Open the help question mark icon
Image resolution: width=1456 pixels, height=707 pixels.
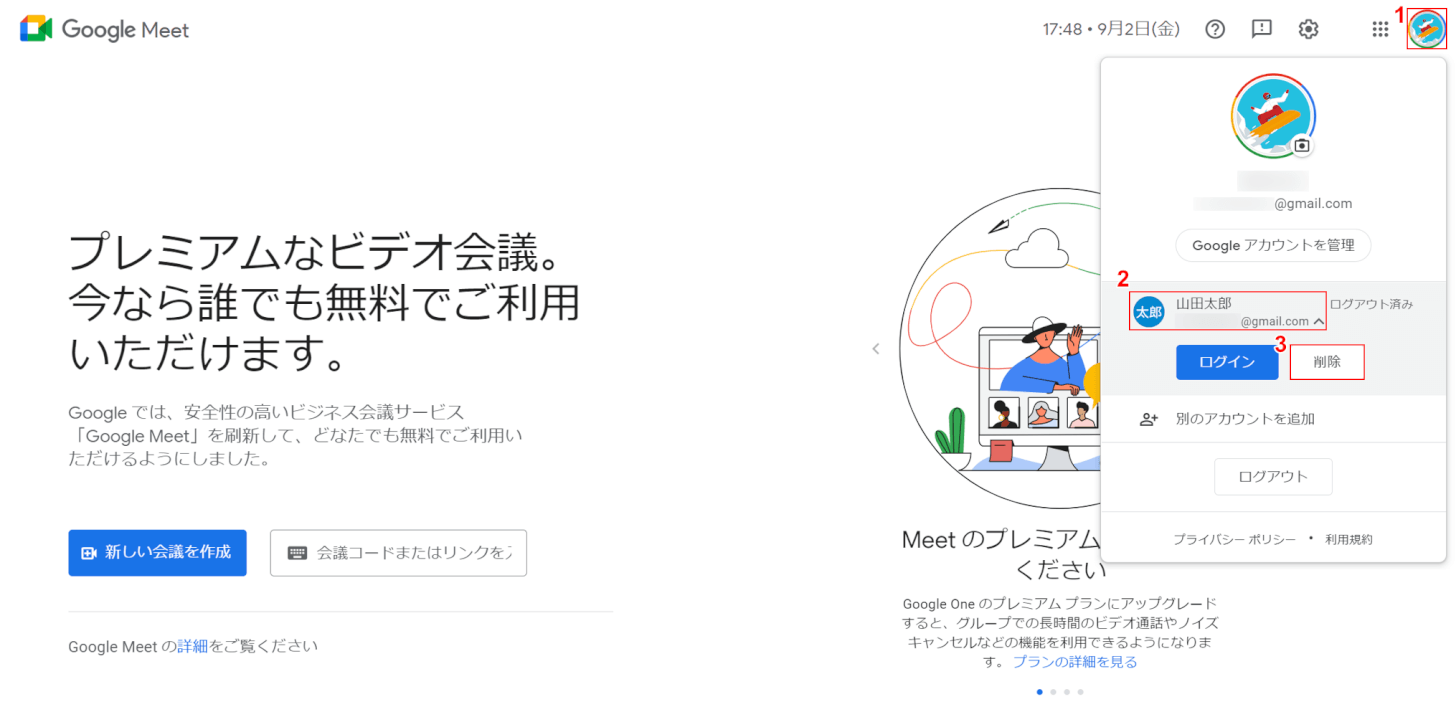pyautogui.click(x=1215, y=29)
